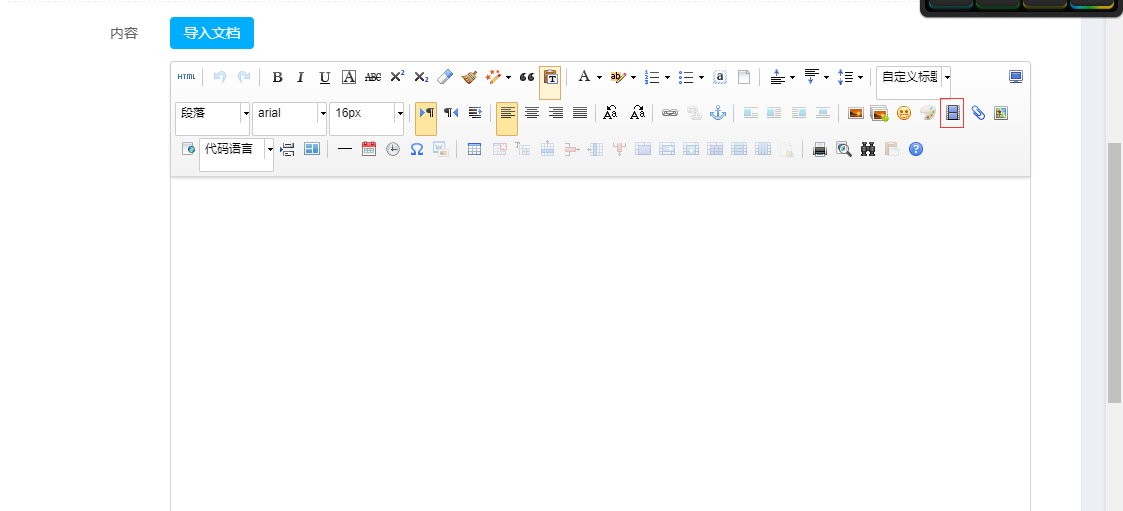Image resolution: width=1123 pixels, height=511 pixels.
Task: Insert an anchor
Action: tap(718, 113)
